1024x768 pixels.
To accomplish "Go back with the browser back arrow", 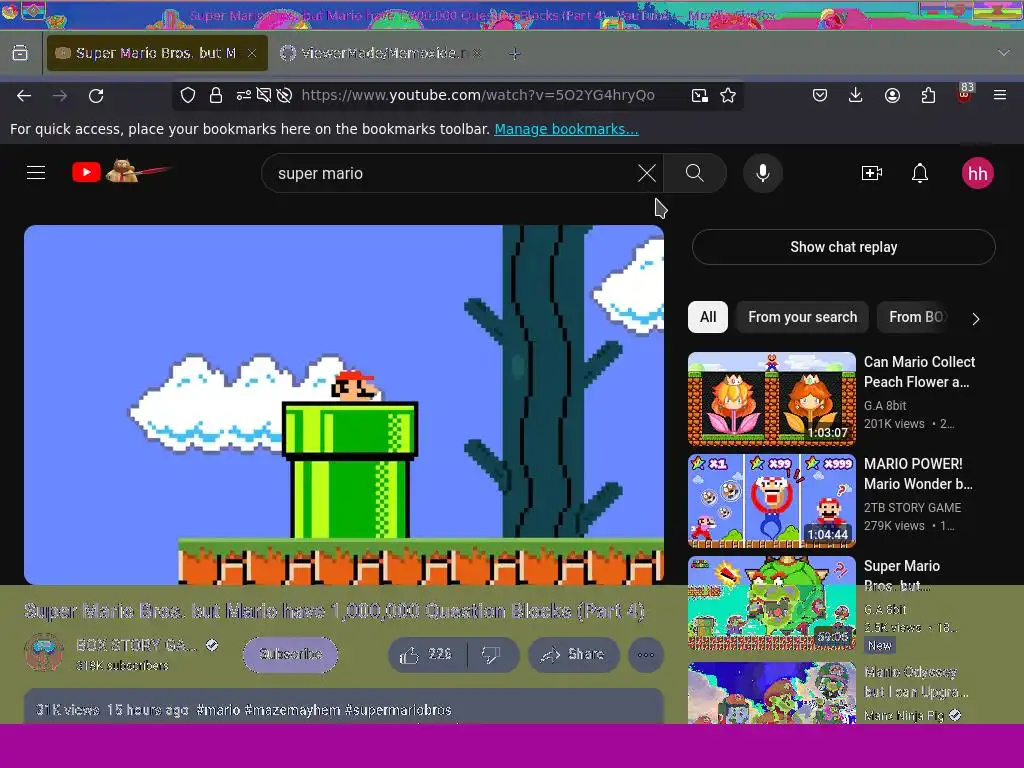I will [24, 95].
